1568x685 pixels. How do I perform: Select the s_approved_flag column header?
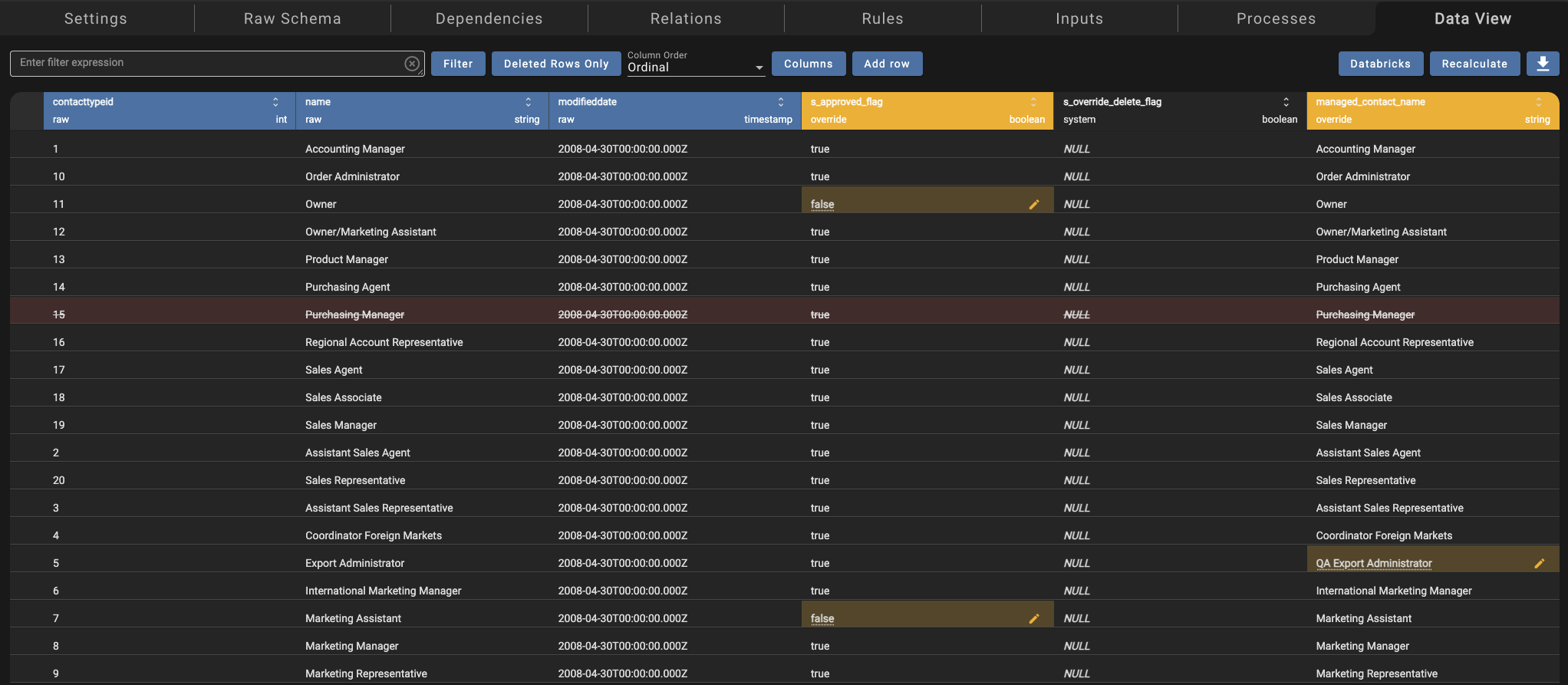click(x=927, y=110)
